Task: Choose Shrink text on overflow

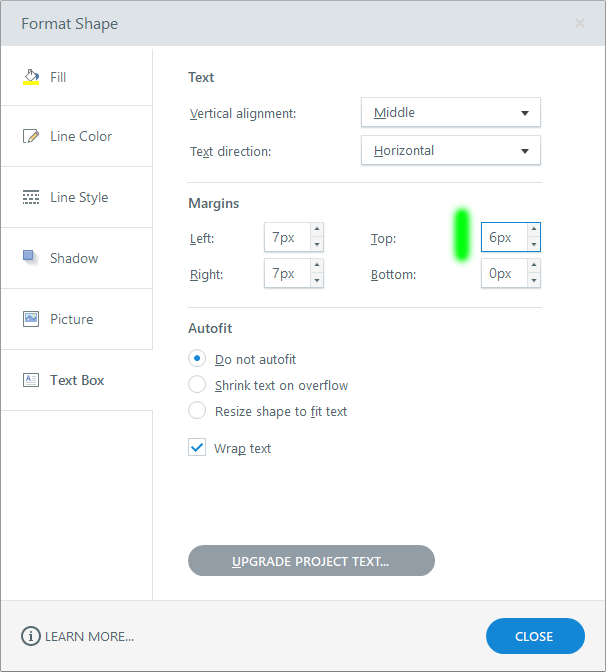Action: point(197,385)
